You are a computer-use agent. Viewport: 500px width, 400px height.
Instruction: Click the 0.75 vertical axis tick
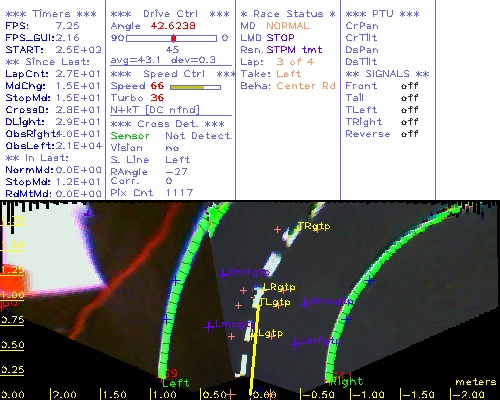(12, 320)
